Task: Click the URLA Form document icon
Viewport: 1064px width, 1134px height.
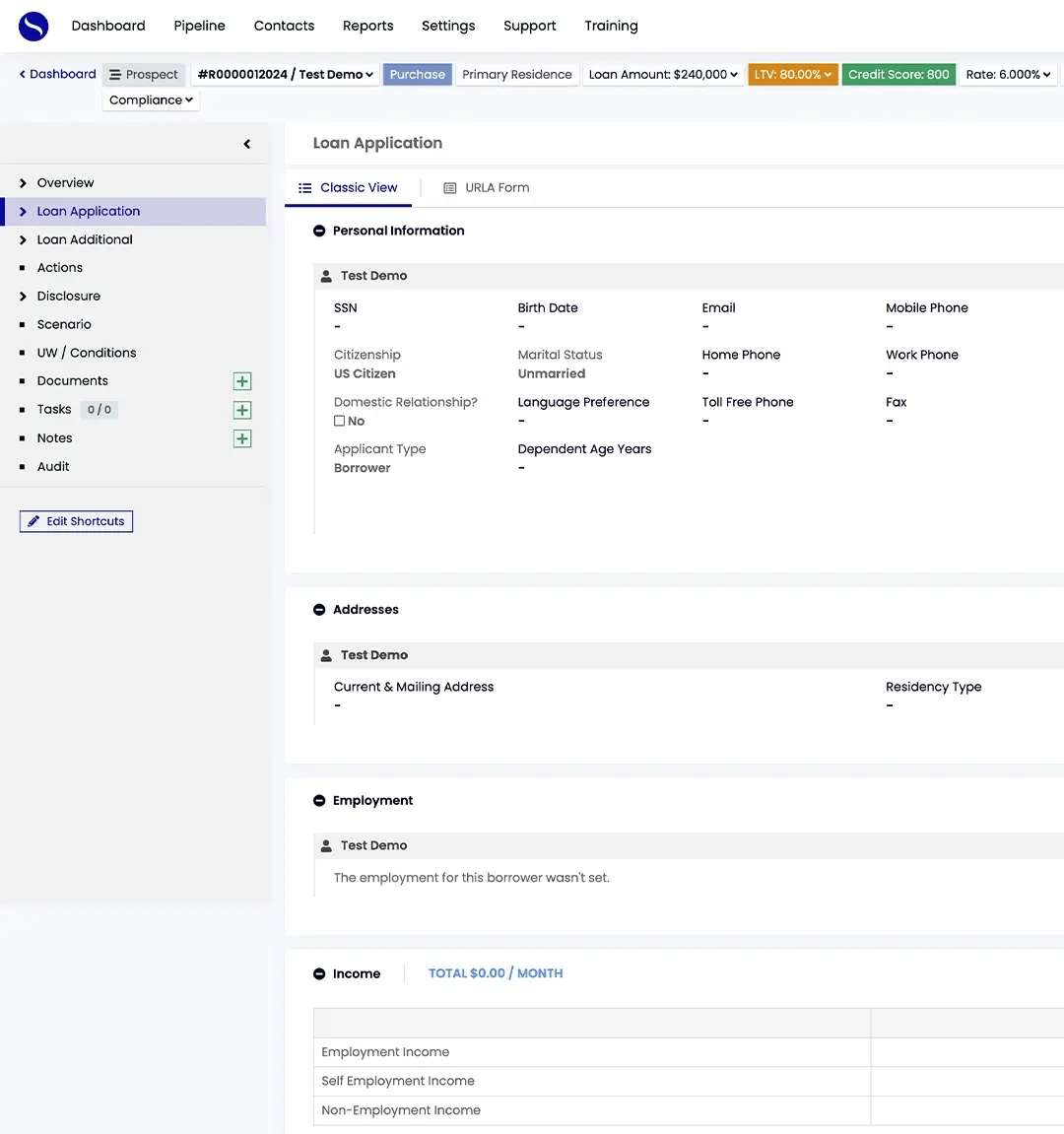Action: (x=450, y=188)
